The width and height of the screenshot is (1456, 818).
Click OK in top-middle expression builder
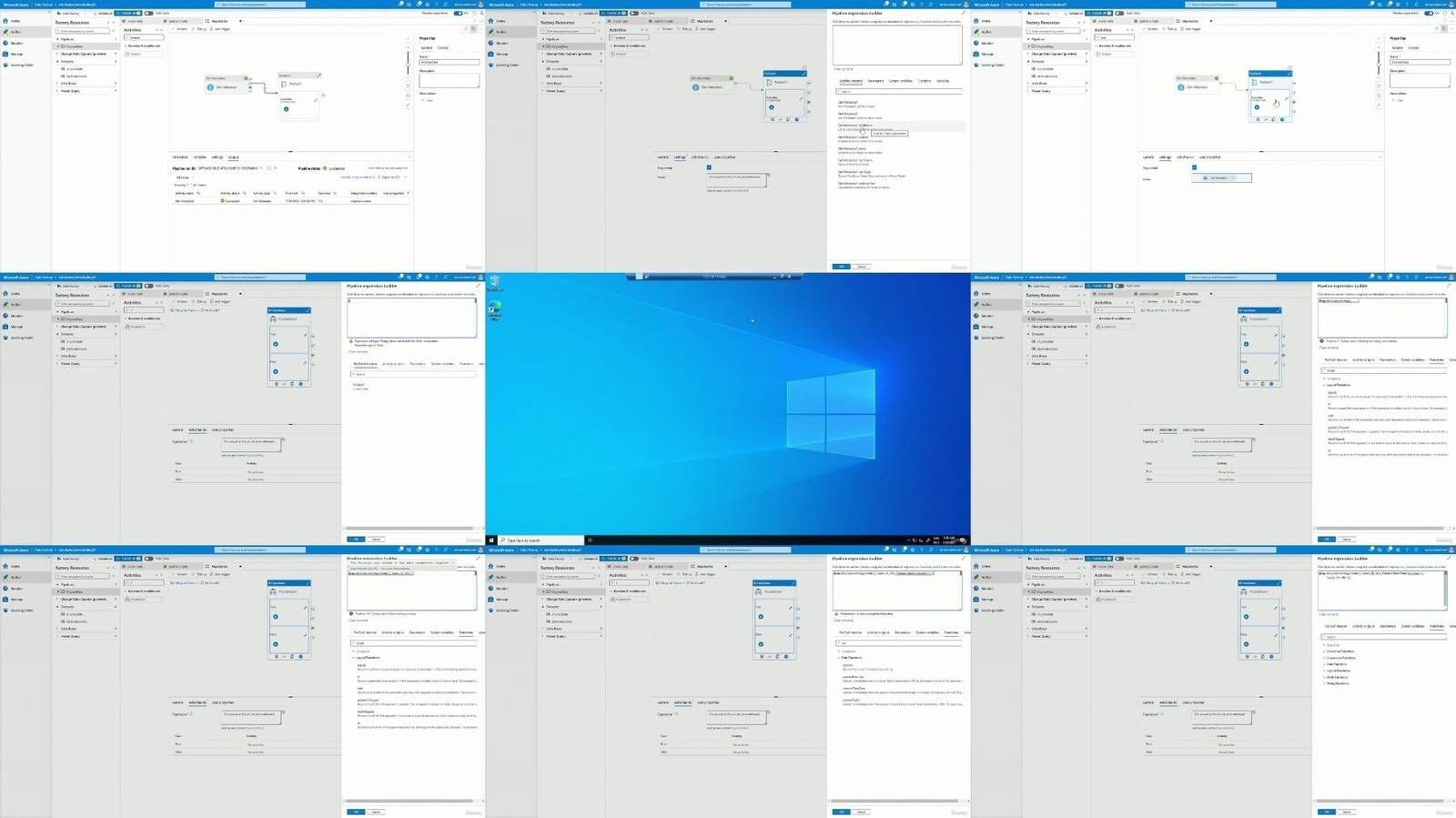pyautogui.click(x=841, y=267)
